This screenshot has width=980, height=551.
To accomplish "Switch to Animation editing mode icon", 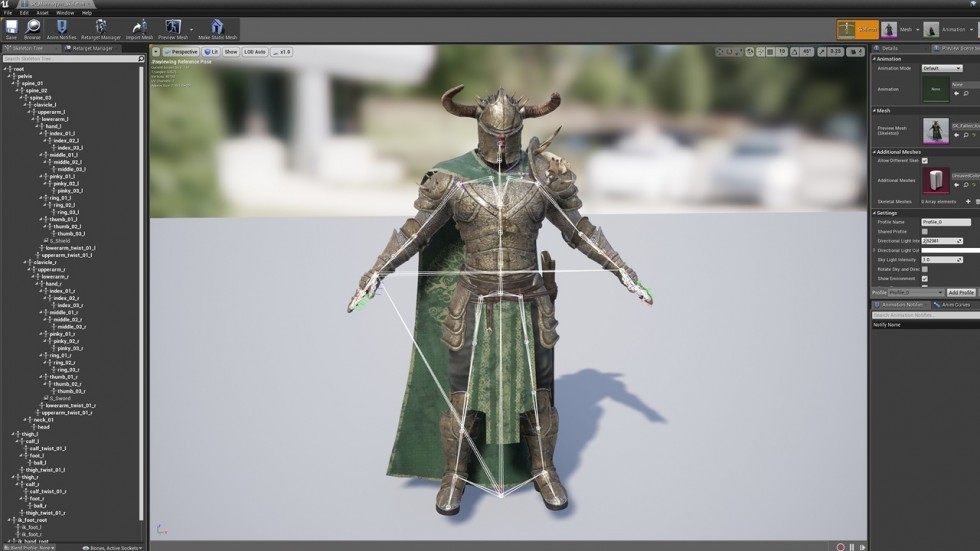I will point(931,29).
